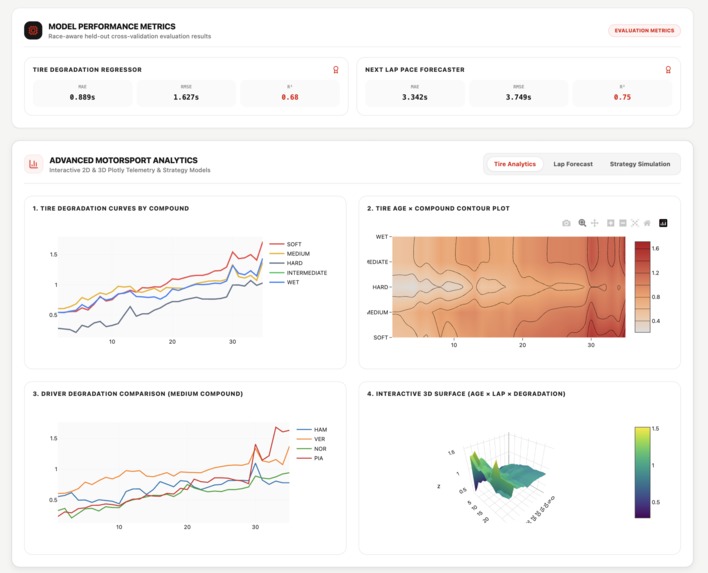This screenshot has height=573, width=708.
Task: Click the Next Lap MAE value 3.342s
Action: click(x=415, y=97)
